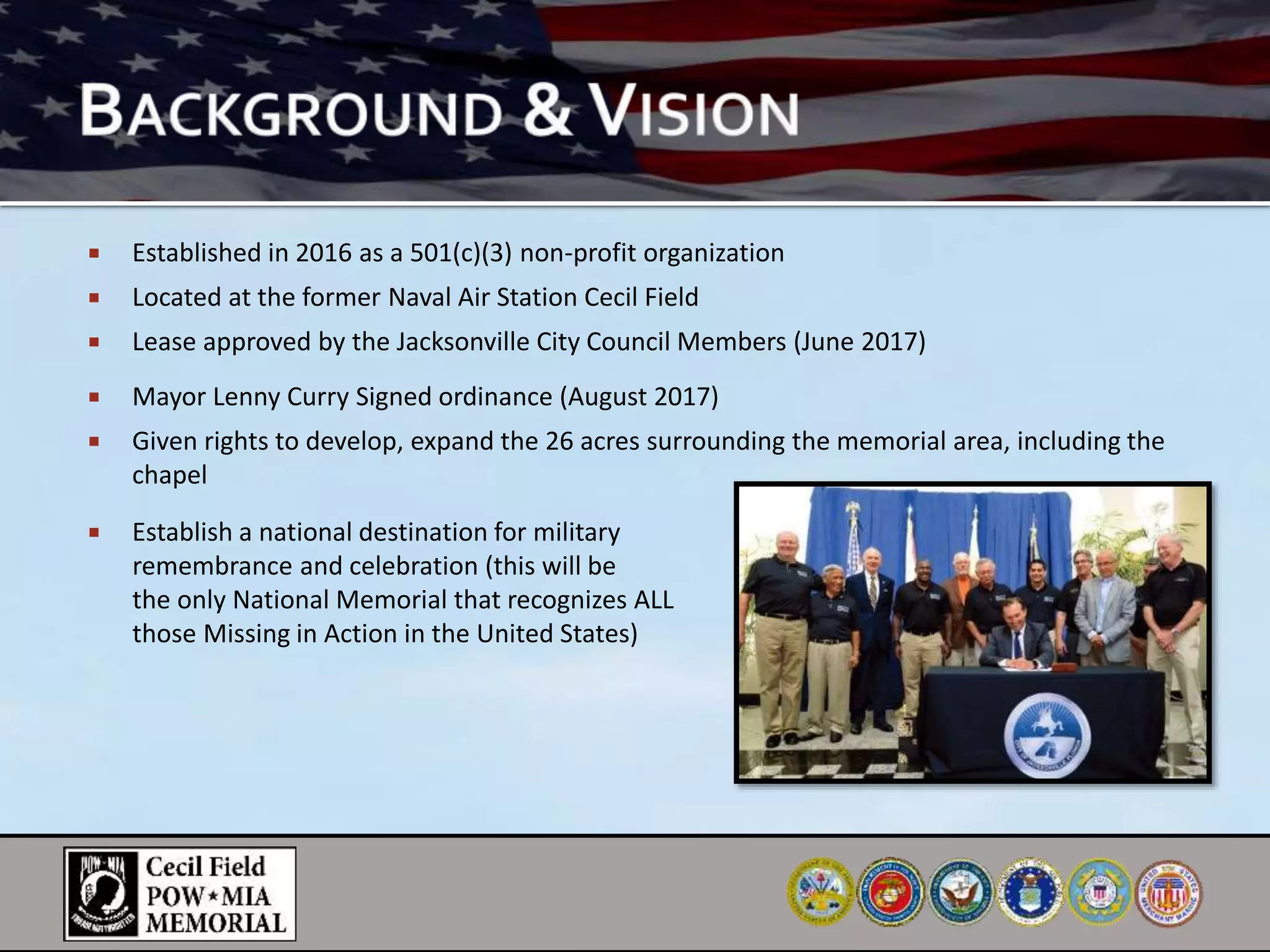The height and width of the screenshot is (952, 1270).
Task: Click the 'remembrance and celebration' line
Action: pos(374,566)
